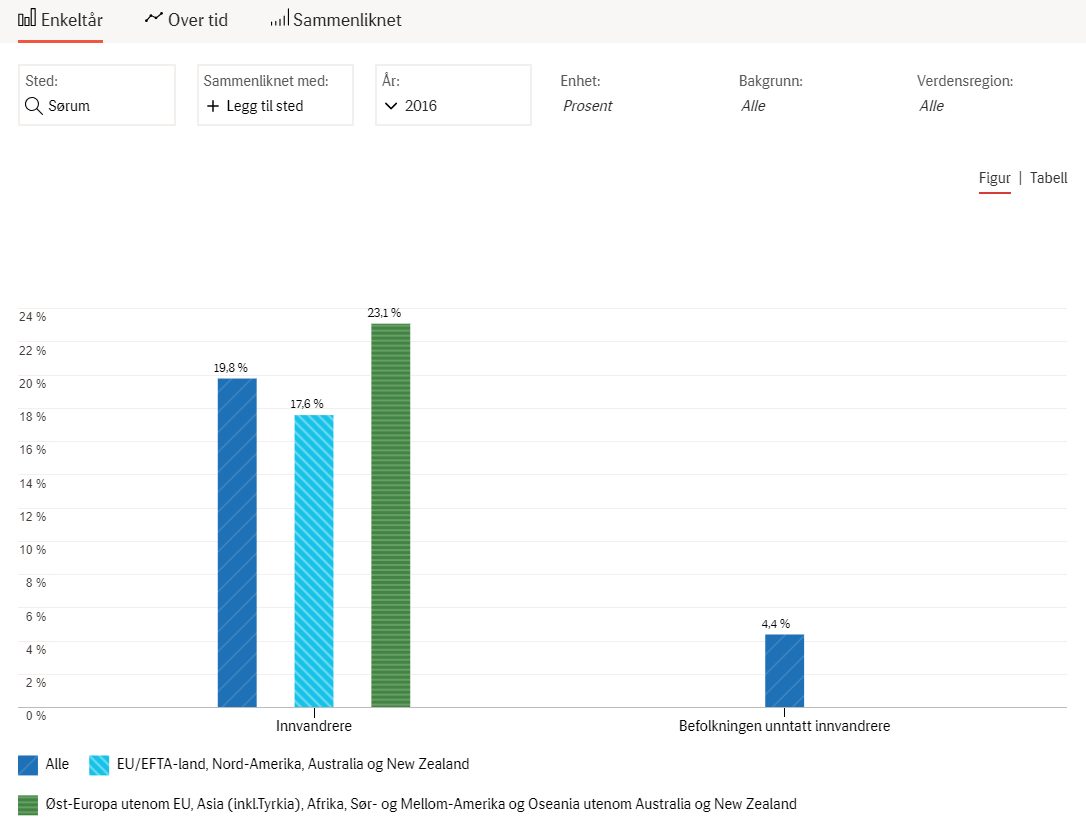
Task: Show the Tabell view
Action: coord(1049,178)
